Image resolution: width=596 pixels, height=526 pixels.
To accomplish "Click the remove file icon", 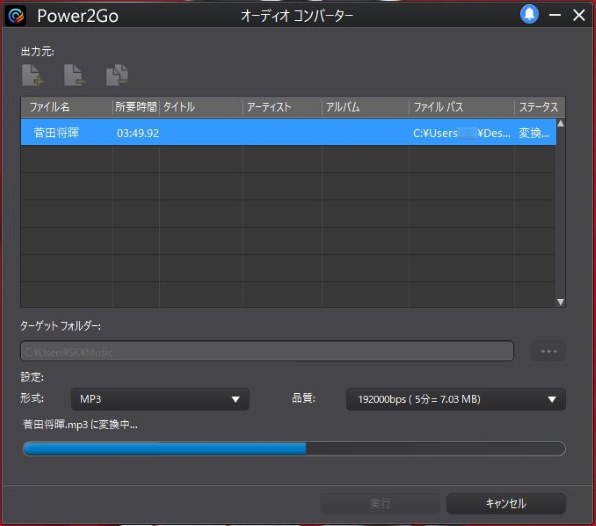I will [74, 75].
